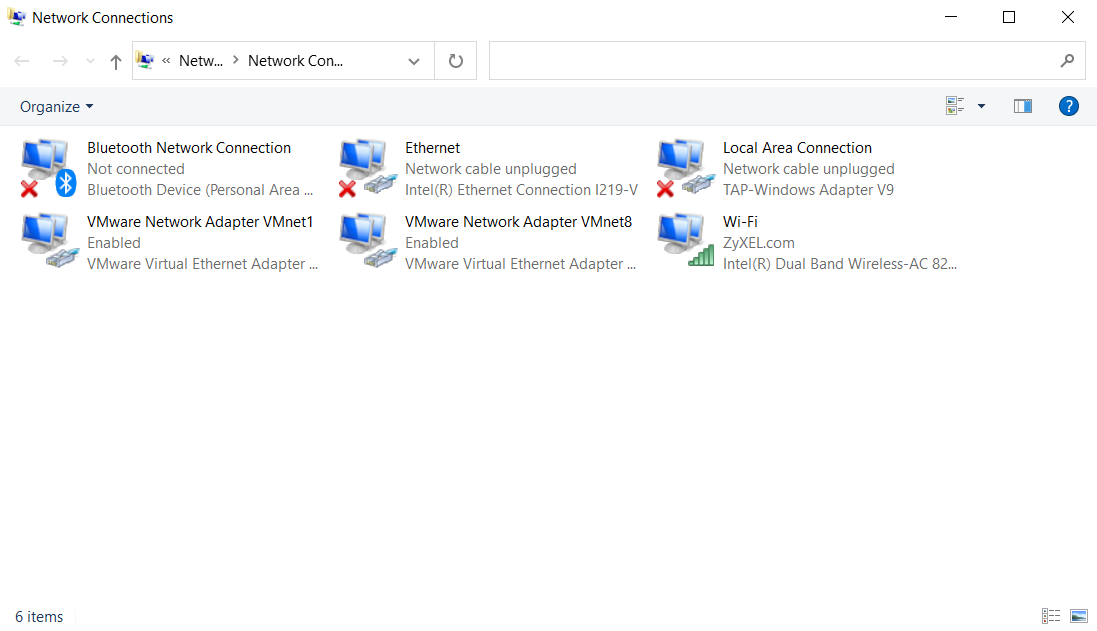Click the 'VMware Network Adapter VMnet1' name

pos(200,222)
